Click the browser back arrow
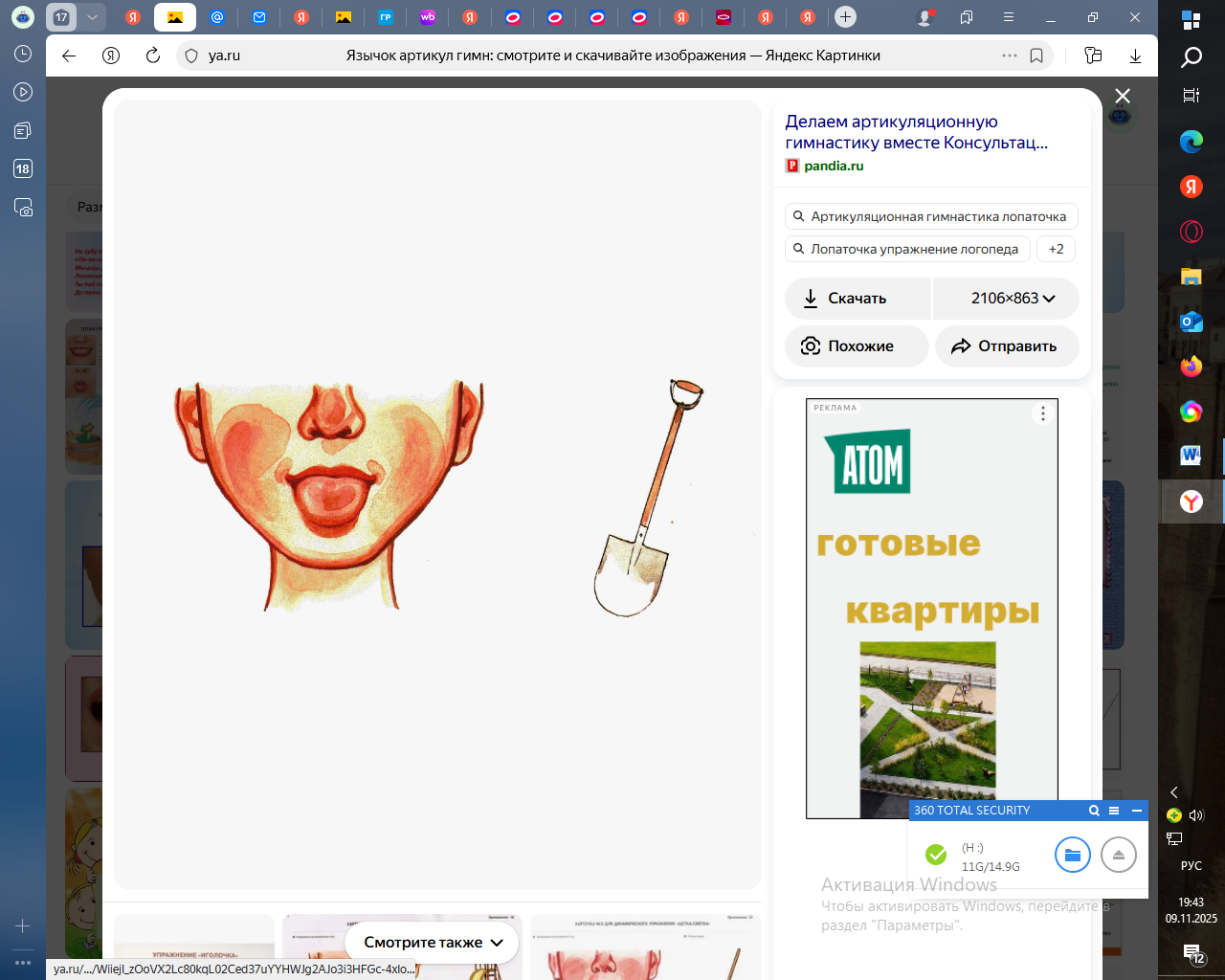 [69, 56]
